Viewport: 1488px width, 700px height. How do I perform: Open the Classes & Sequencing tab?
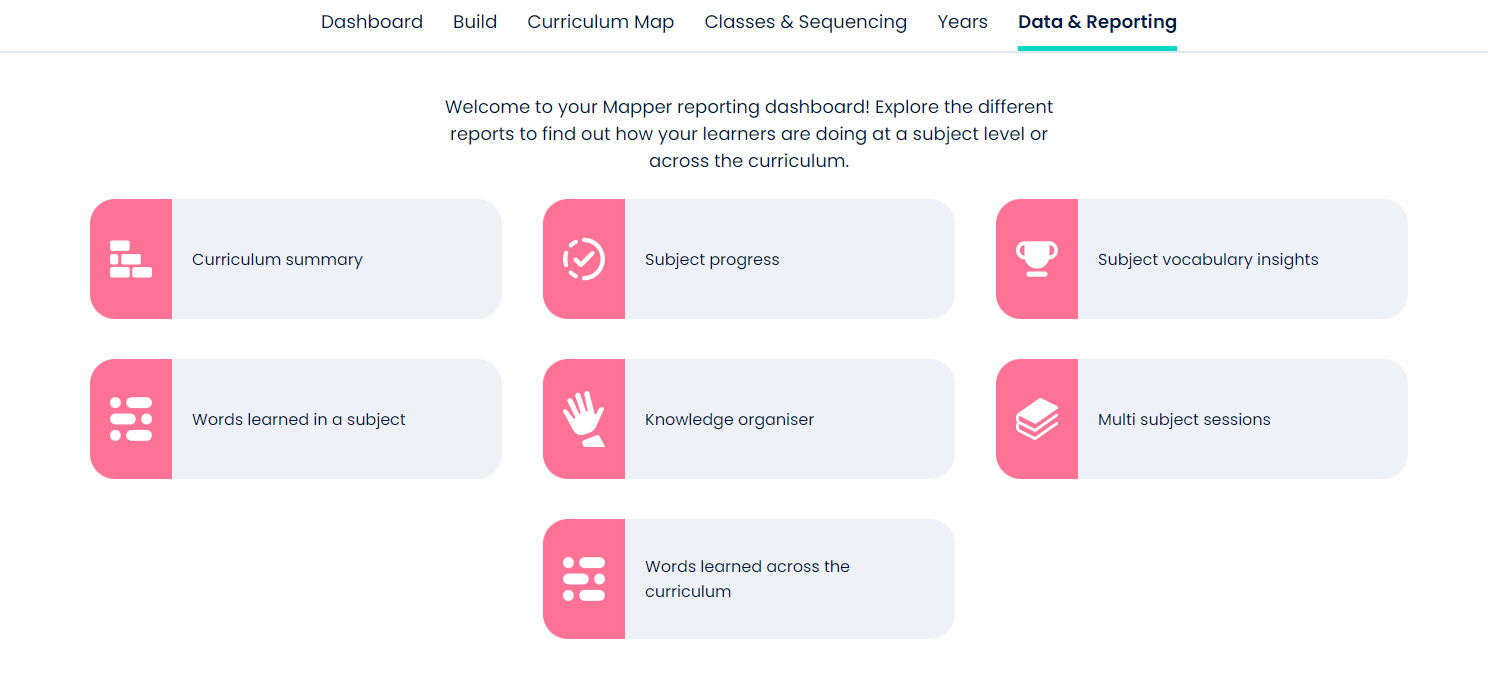pos(806,22)
